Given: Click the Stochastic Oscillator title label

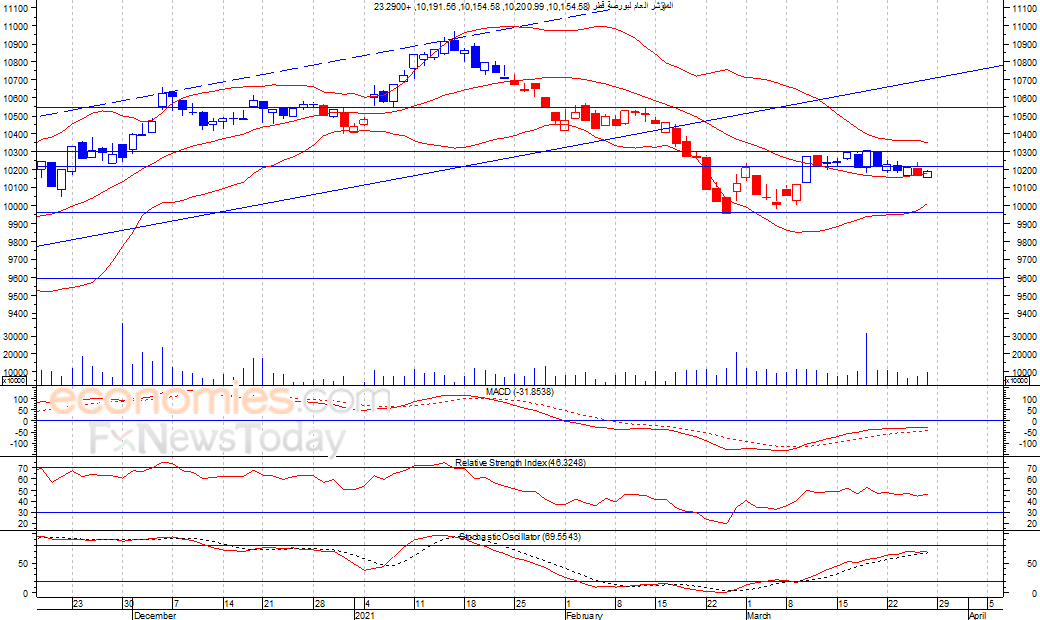Looking at the screenshot, I should (519, 536).
